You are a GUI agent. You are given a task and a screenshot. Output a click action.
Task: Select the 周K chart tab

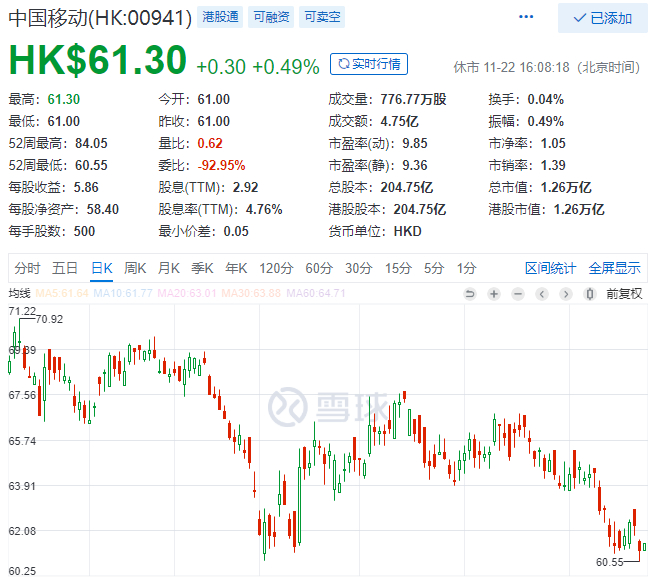[135, 268]
